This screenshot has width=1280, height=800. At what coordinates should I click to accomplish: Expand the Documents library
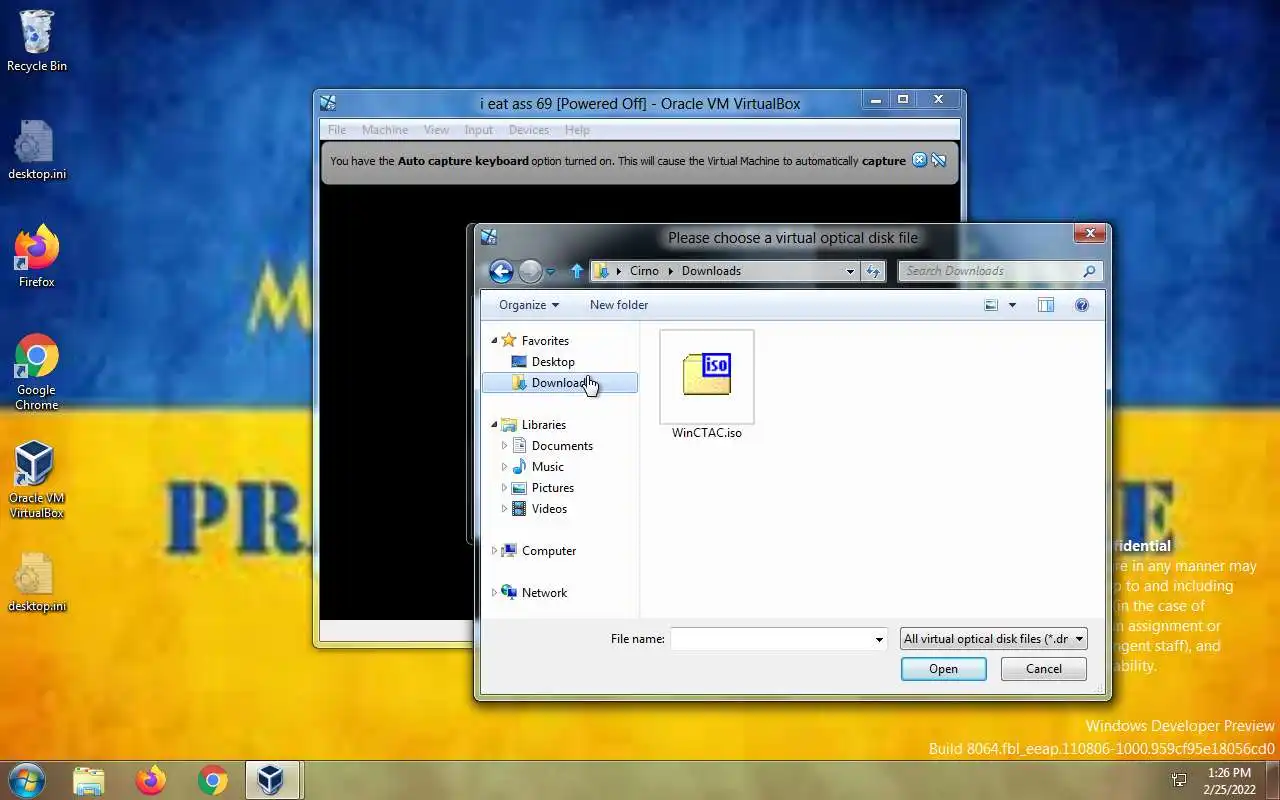coord(504,446)
